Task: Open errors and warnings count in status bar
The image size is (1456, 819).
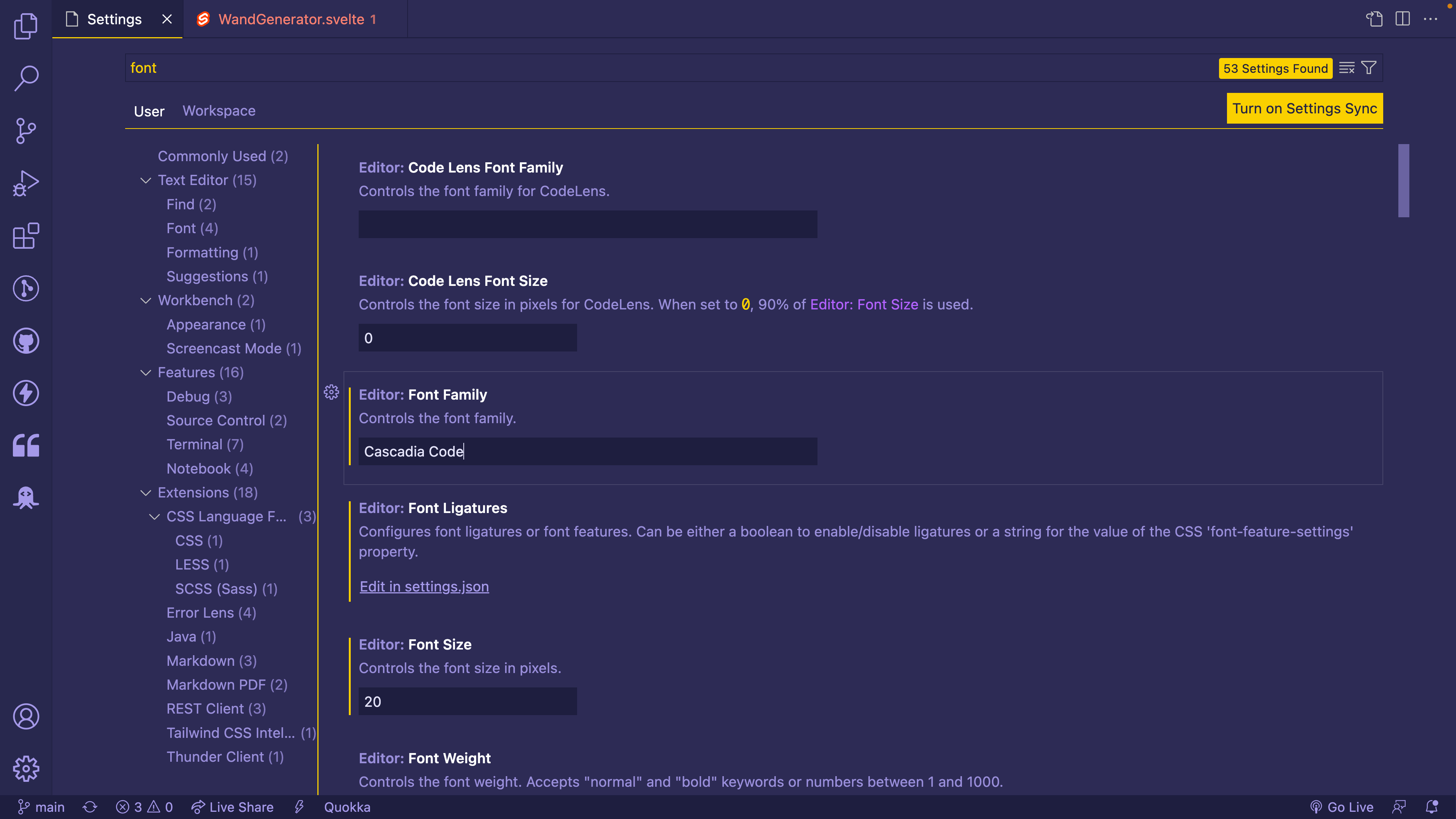Action: pos(144,807)
